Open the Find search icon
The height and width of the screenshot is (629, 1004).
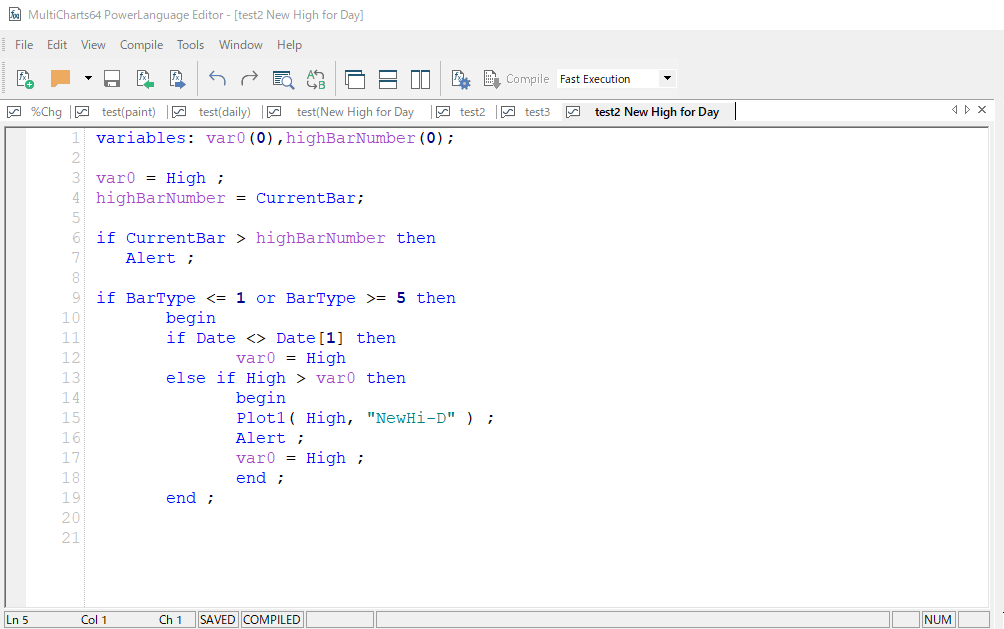(283, 79)
